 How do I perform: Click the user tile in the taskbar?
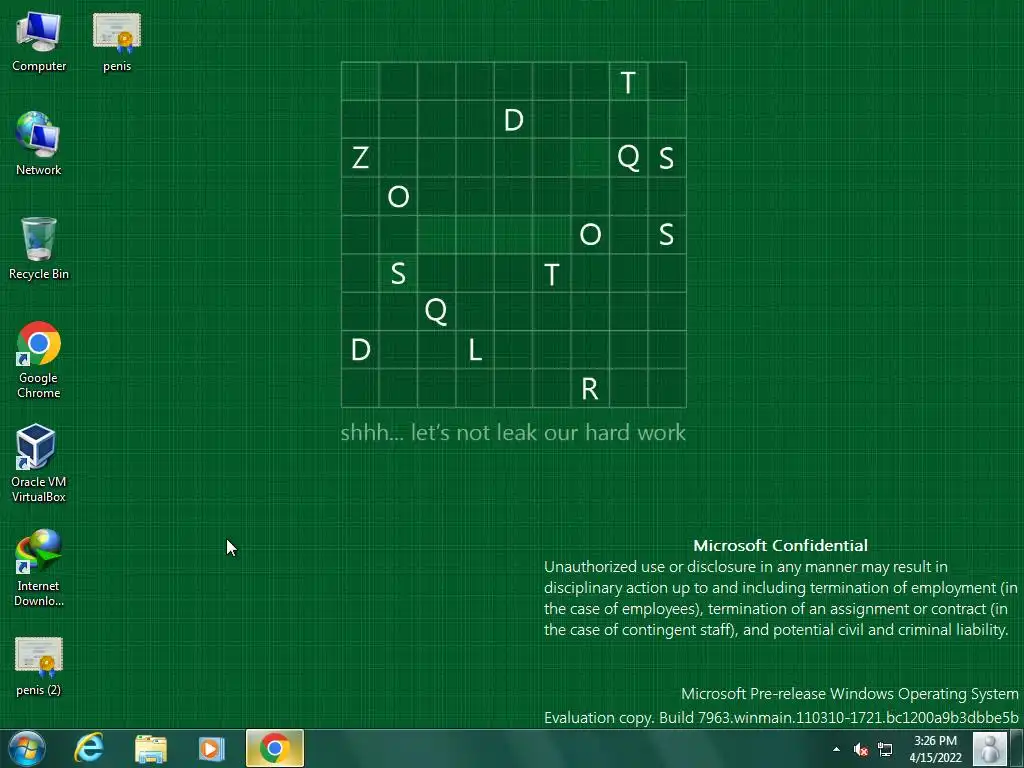pyautogui.click(x=990, y=748)
